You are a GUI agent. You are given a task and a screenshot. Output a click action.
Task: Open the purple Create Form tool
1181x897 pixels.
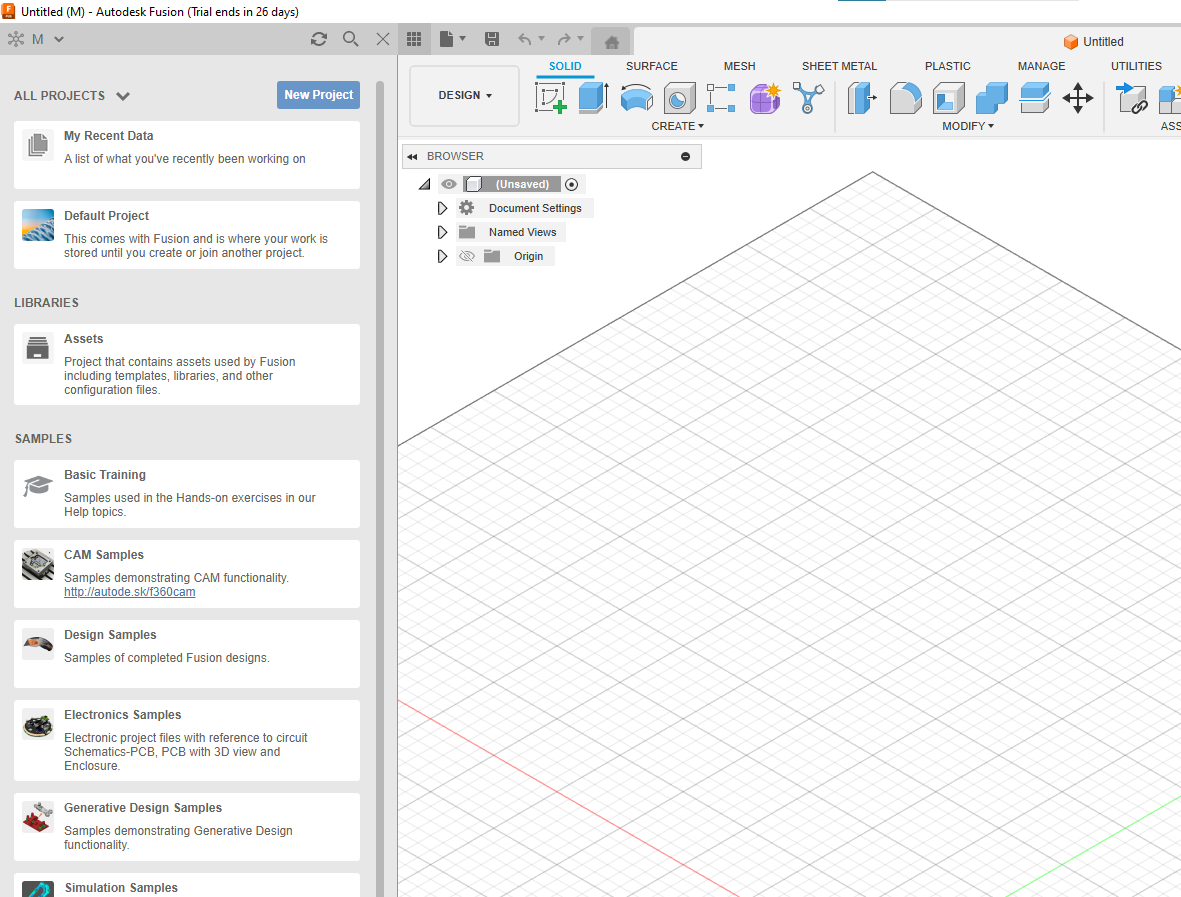765,98
